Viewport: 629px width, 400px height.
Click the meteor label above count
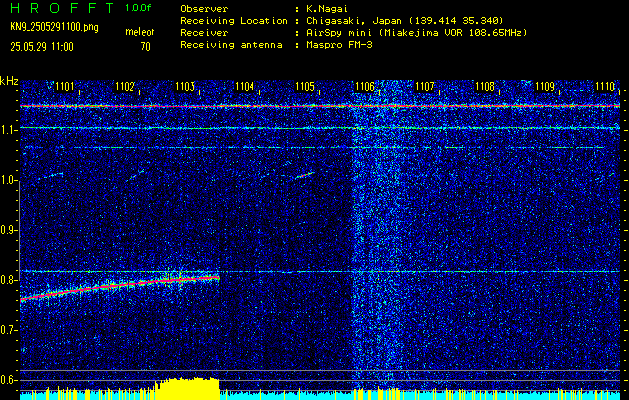(x=139, y=32)
